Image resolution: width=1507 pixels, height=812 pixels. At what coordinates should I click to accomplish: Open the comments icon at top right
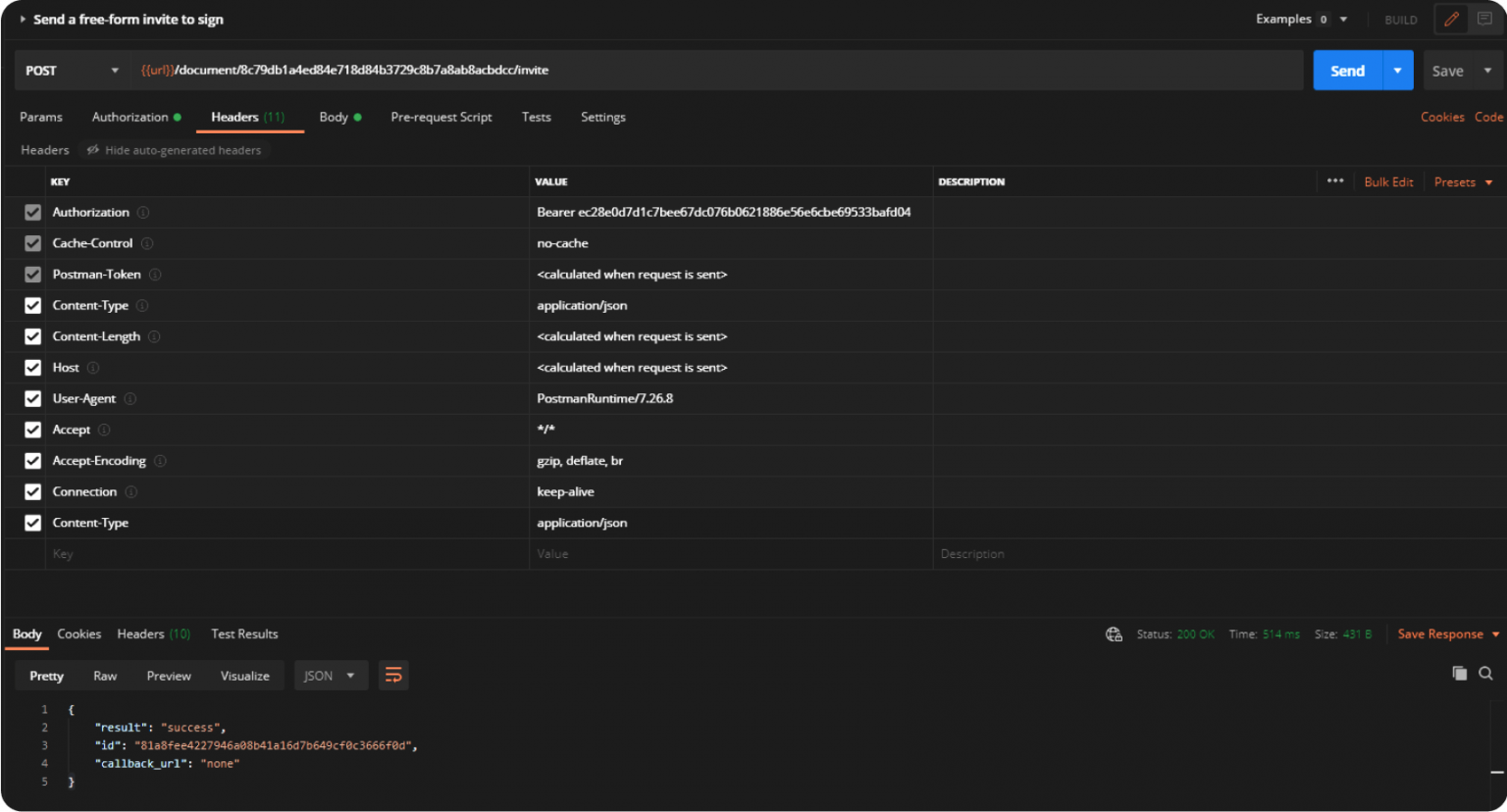[1484, 20]
